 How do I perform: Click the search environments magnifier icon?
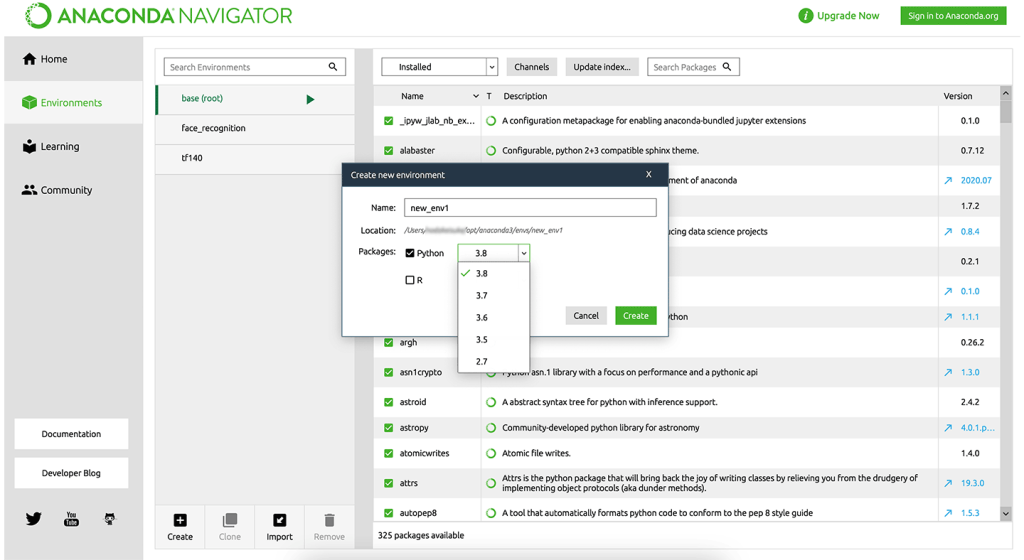(333, 67)
